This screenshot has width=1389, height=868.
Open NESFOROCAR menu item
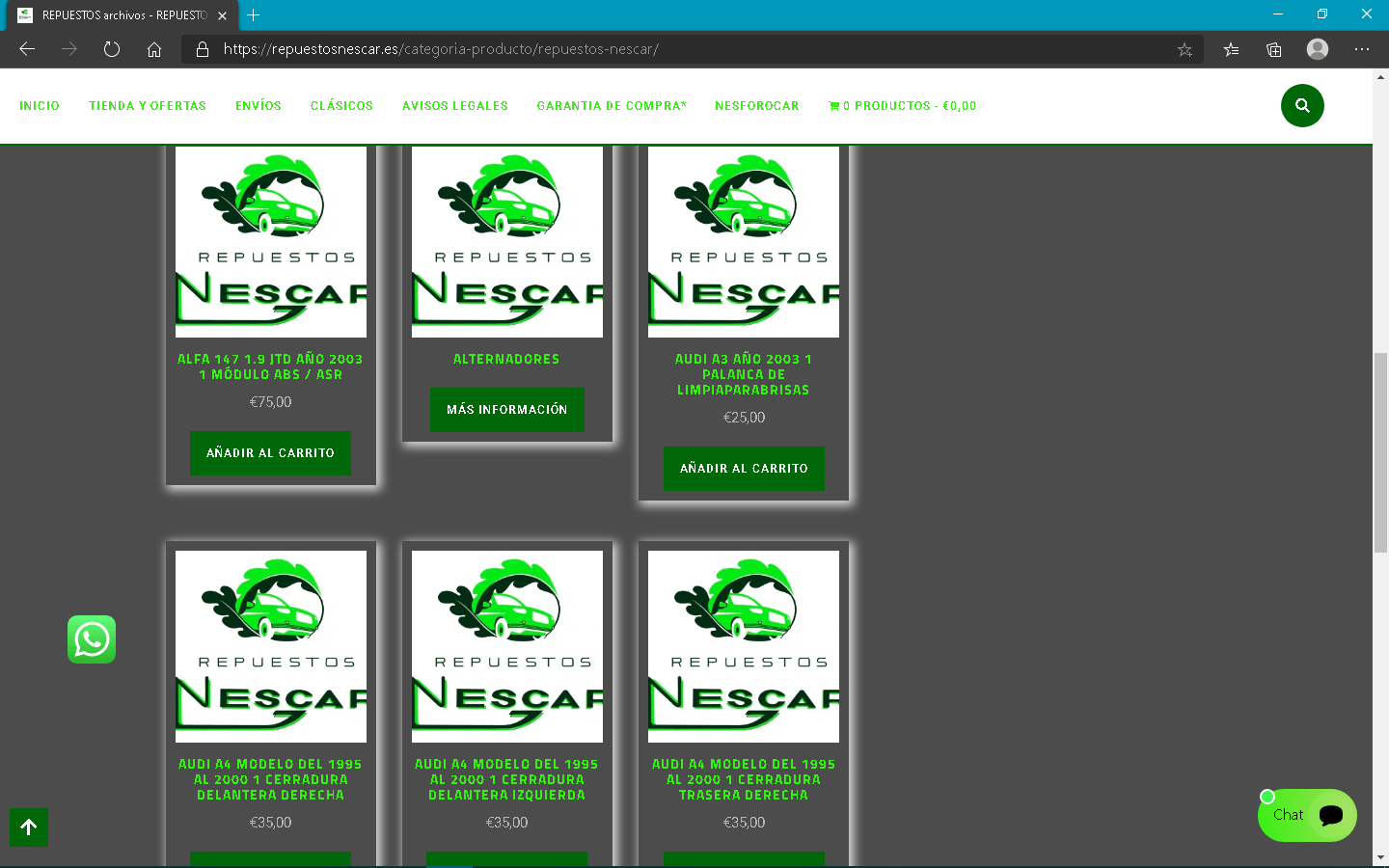(757, 106)
